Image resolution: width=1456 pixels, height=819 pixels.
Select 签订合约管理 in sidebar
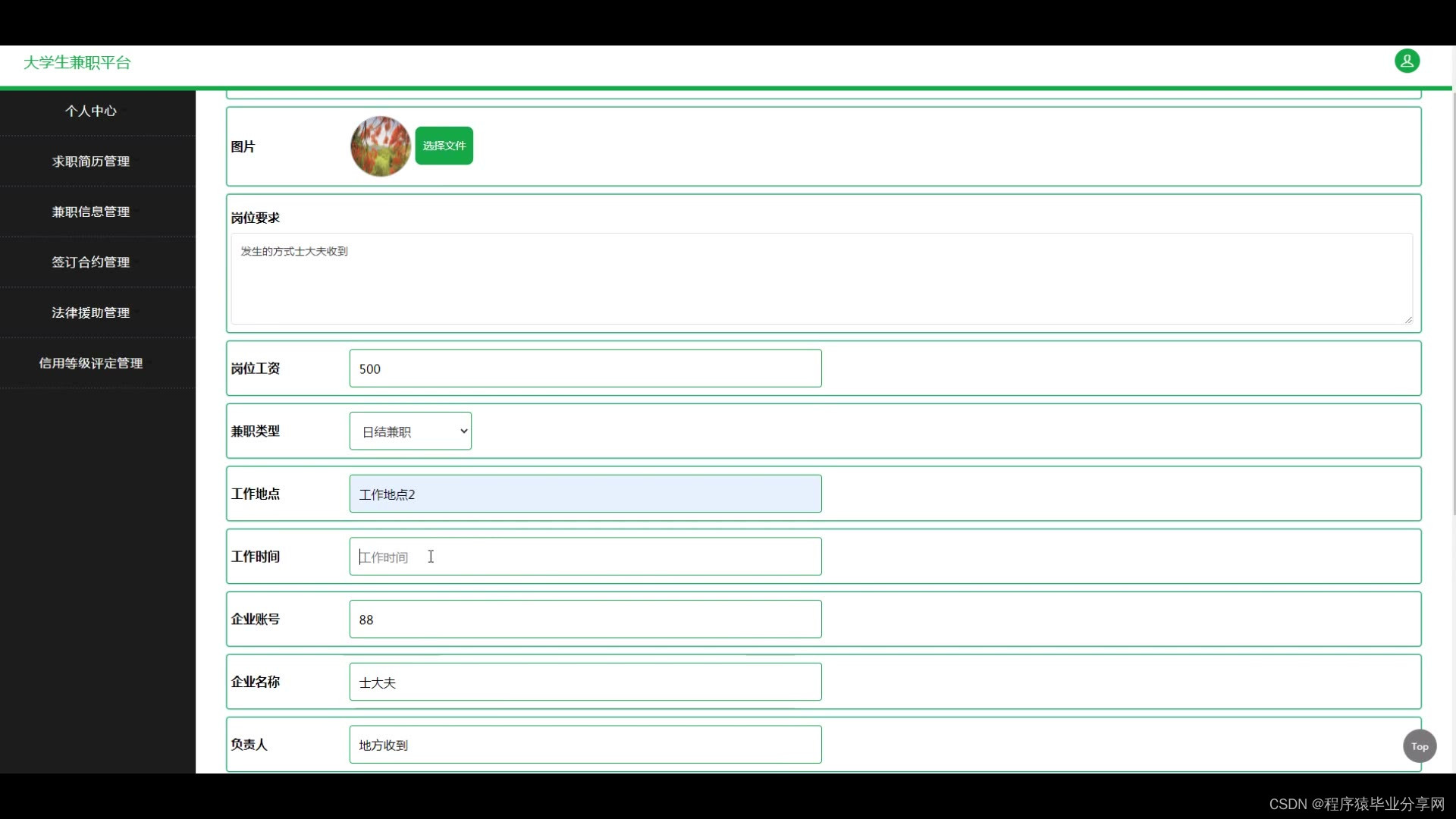[91, 262]
